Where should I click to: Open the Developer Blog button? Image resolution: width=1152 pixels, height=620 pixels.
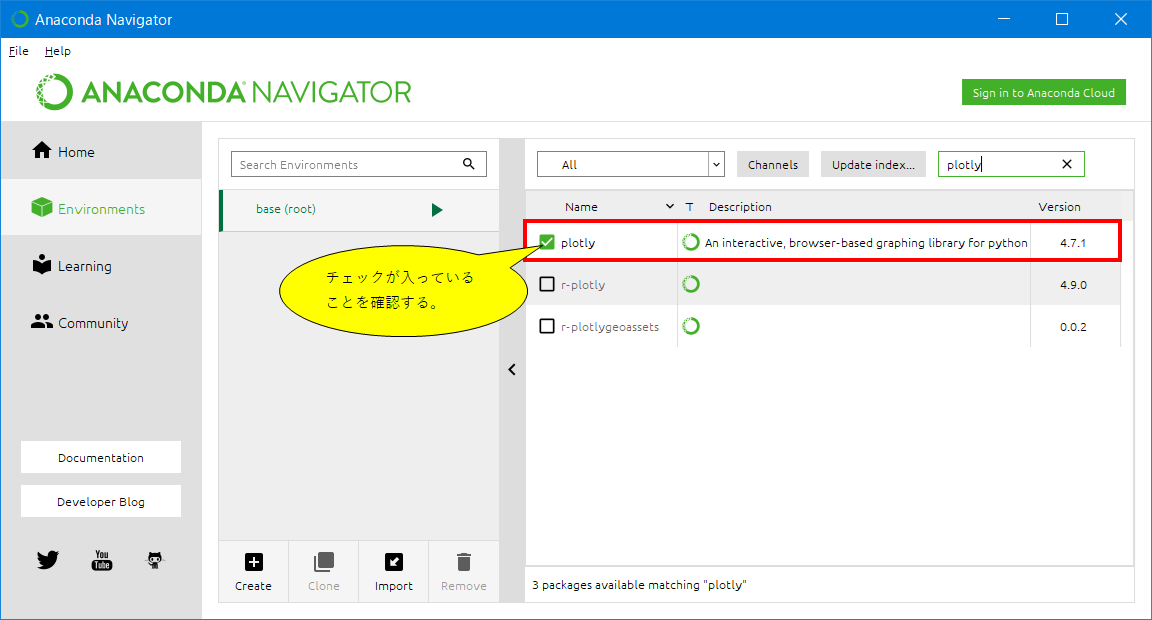pos(101,502)
